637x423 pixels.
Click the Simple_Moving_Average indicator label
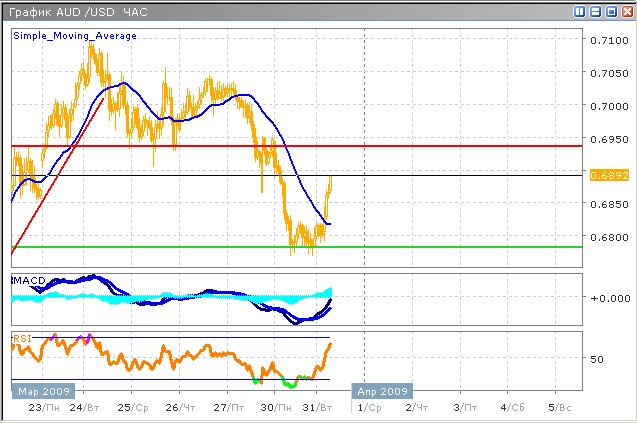coord(75,36)
